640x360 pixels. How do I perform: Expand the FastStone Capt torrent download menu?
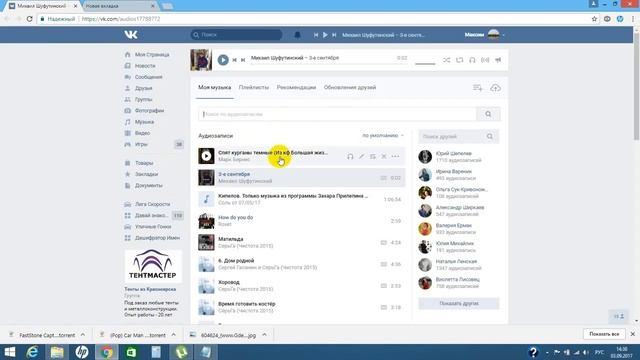point(83,335)
